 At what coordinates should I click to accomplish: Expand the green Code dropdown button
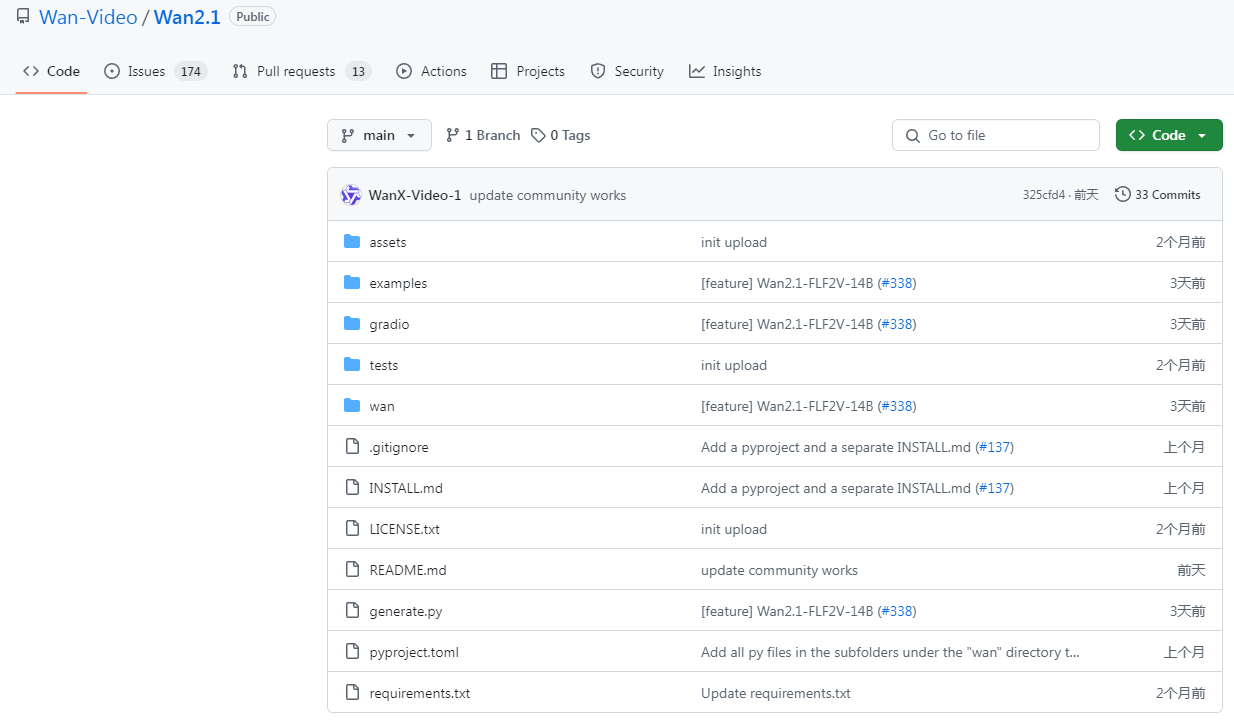(x=1169, y=135)
